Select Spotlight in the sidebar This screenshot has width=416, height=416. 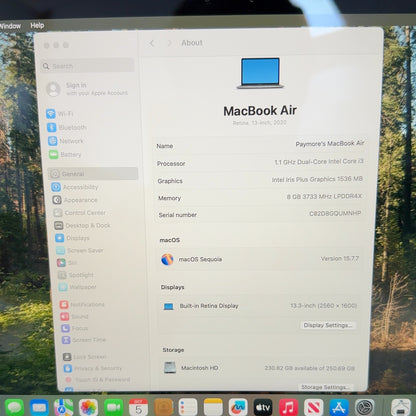(x=76, y=275)
